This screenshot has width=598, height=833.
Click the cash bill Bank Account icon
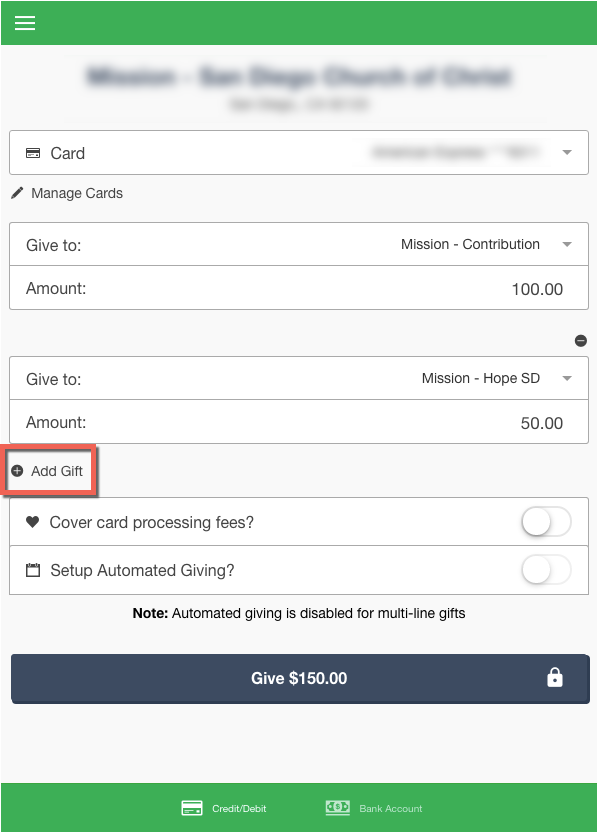(338, 808)
